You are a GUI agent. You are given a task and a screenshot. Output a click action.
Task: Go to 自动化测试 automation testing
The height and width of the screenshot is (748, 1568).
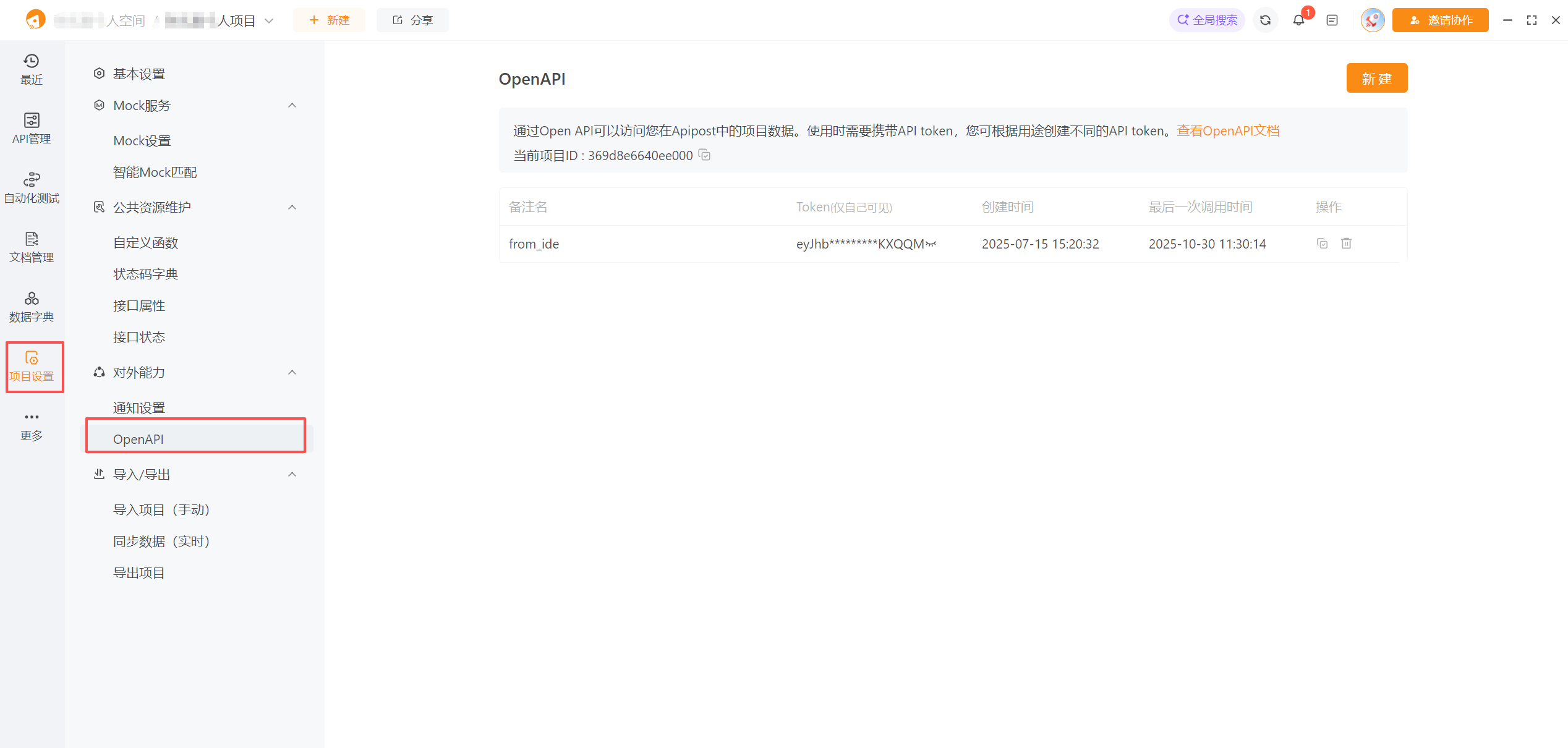[x=31, y=187]
